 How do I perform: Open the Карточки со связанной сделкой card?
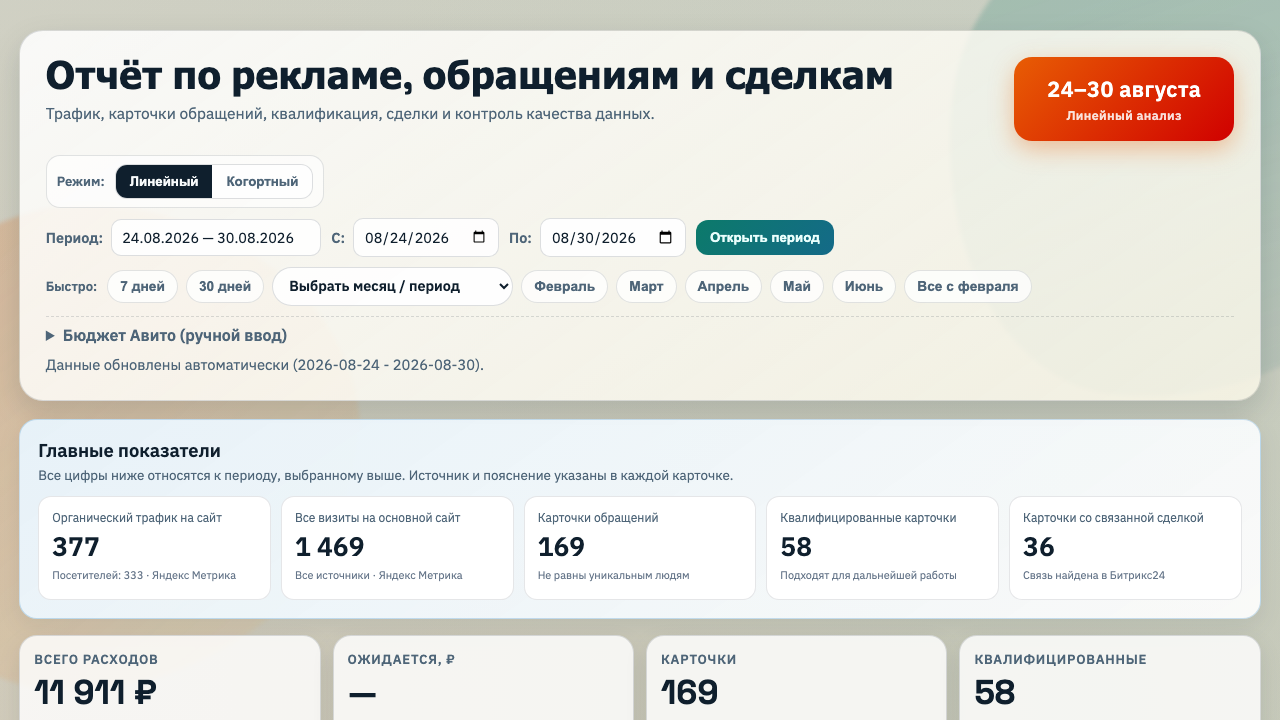click(x=1125, y=548)
